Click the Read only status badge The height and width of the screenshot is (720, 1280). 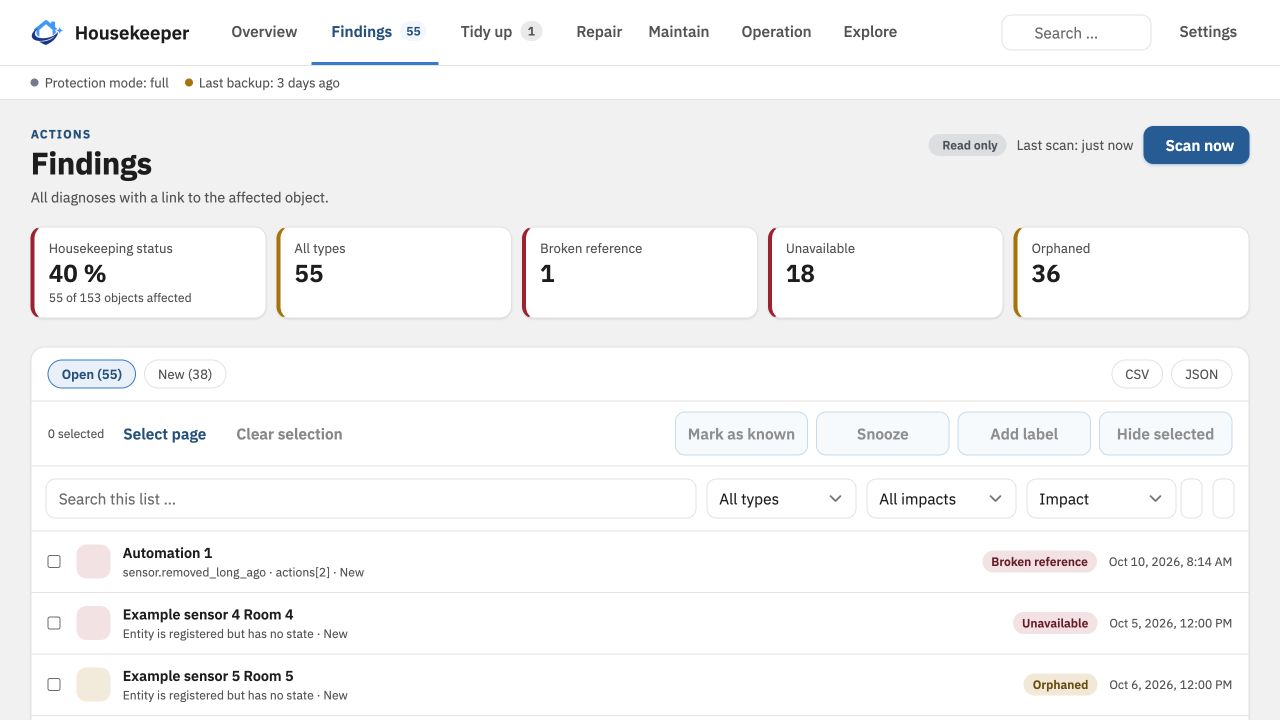click(x=968, y=145)
